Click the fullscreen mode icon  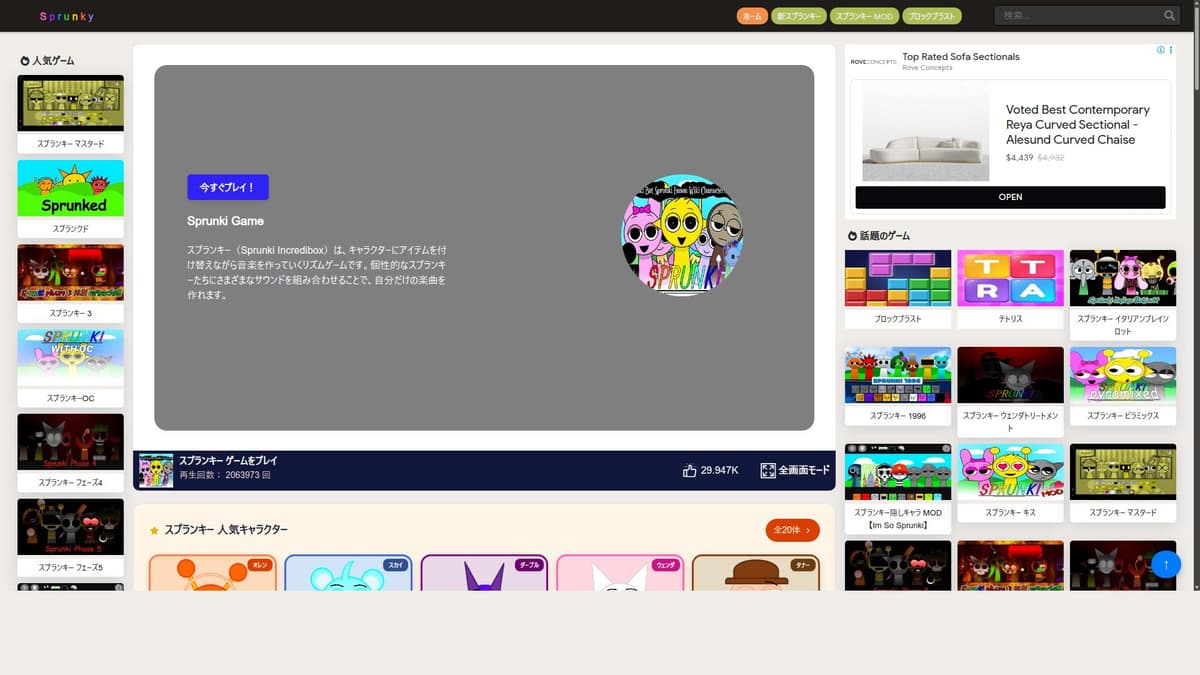pyautogui.click(x=768, y=470)
